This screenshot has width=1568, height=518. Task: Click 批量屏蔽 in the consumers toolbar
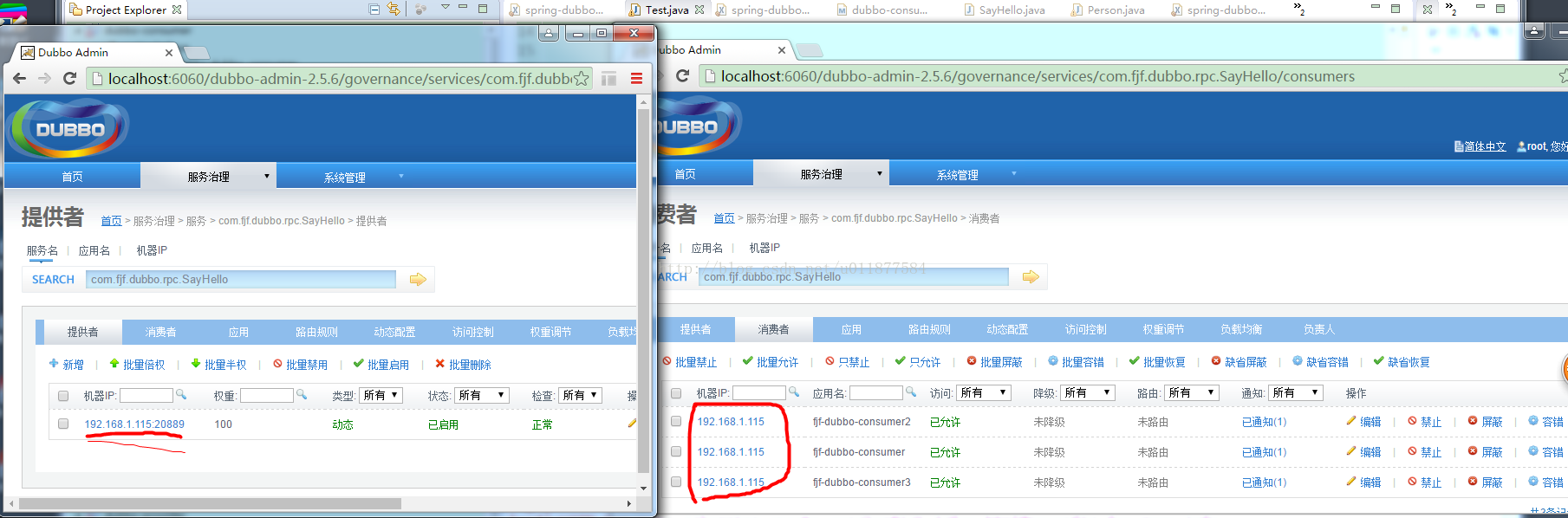coord(995,362)
